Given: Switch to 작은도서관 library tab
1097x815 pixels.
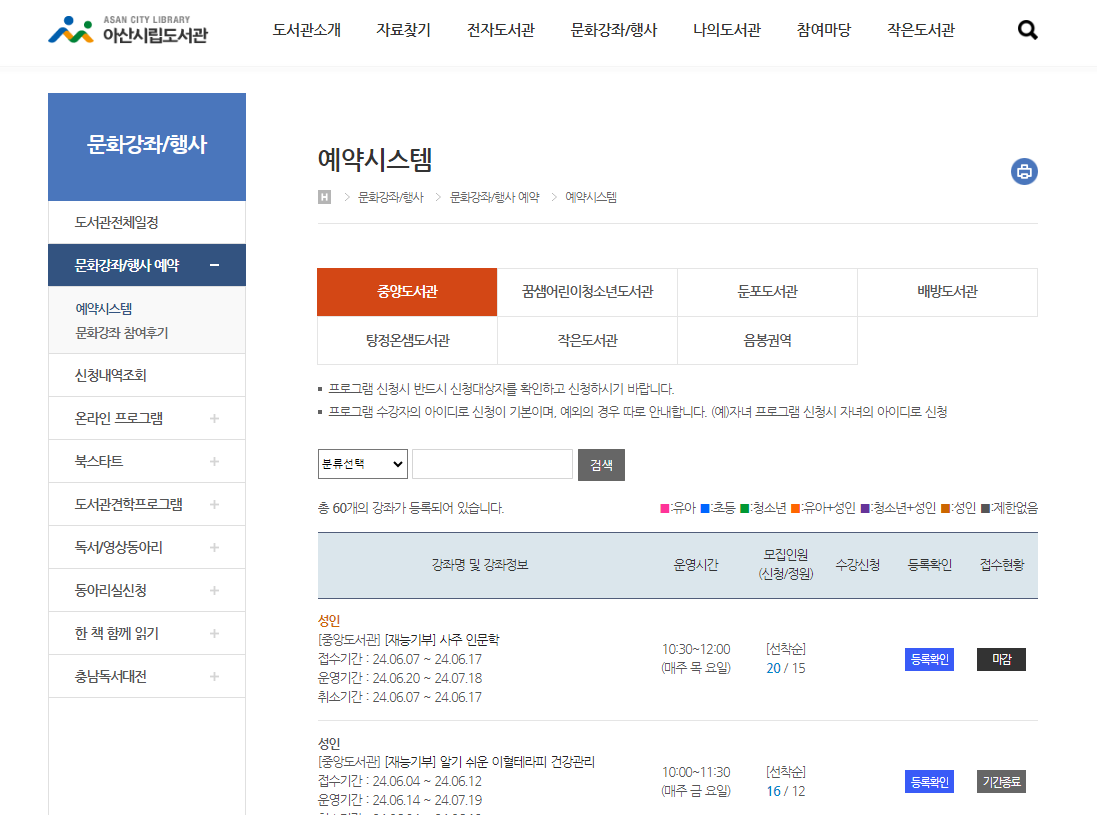Looking at the screenshot, I should 588,341.
